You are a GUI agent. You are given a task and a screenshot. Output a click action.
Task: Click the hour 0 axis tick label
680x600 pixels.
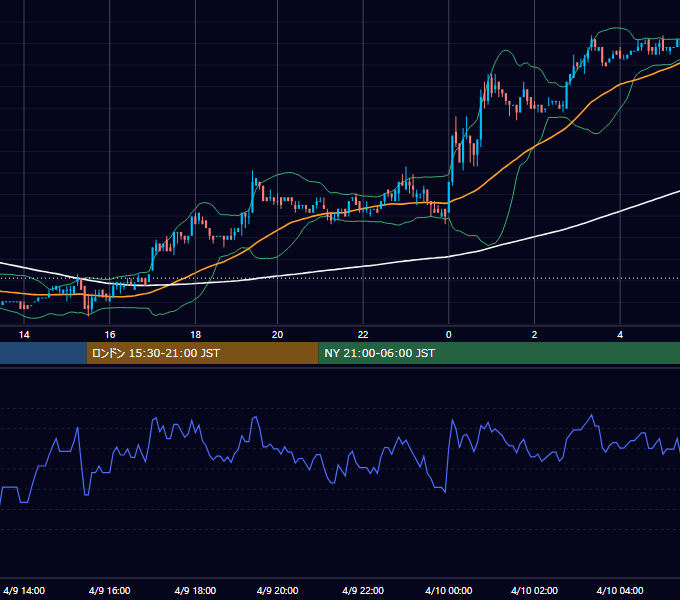449,335
